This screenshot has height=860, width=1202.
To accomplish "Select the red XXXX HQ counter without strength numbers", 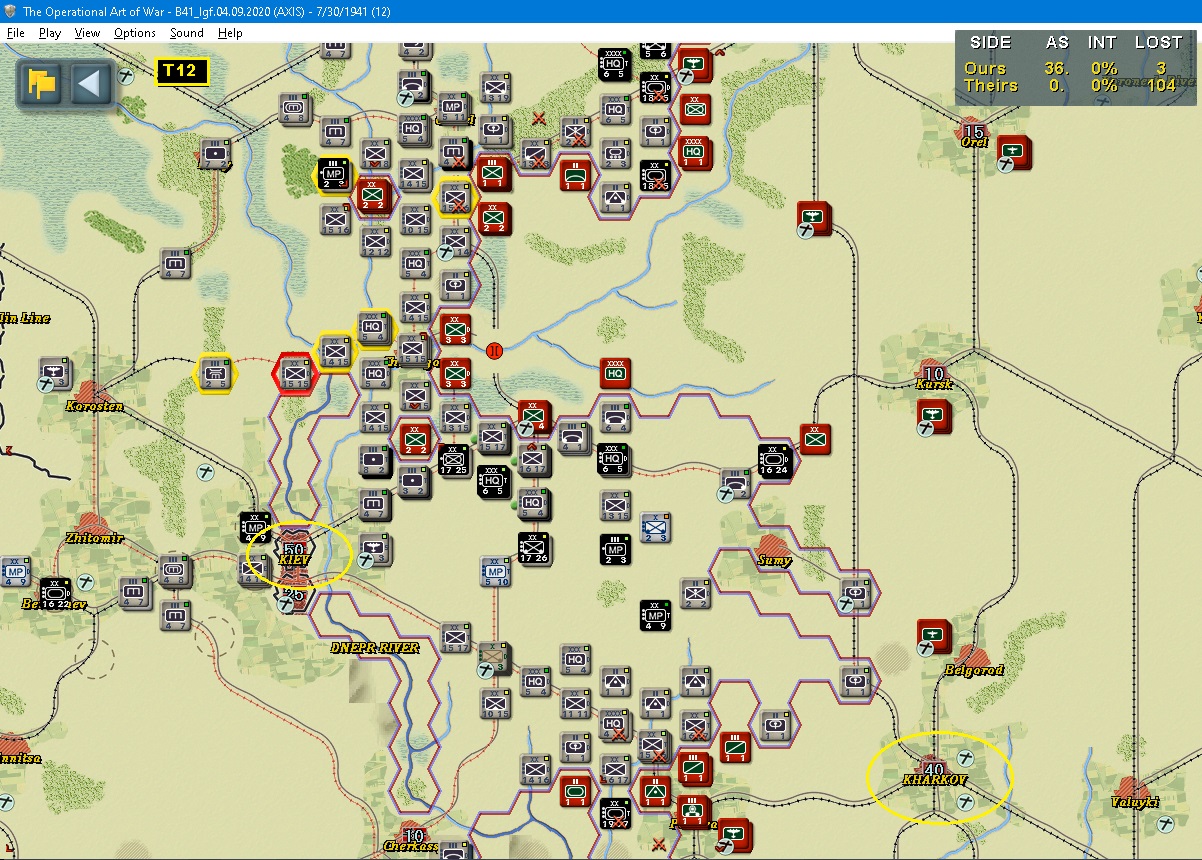I will [616, 373].
